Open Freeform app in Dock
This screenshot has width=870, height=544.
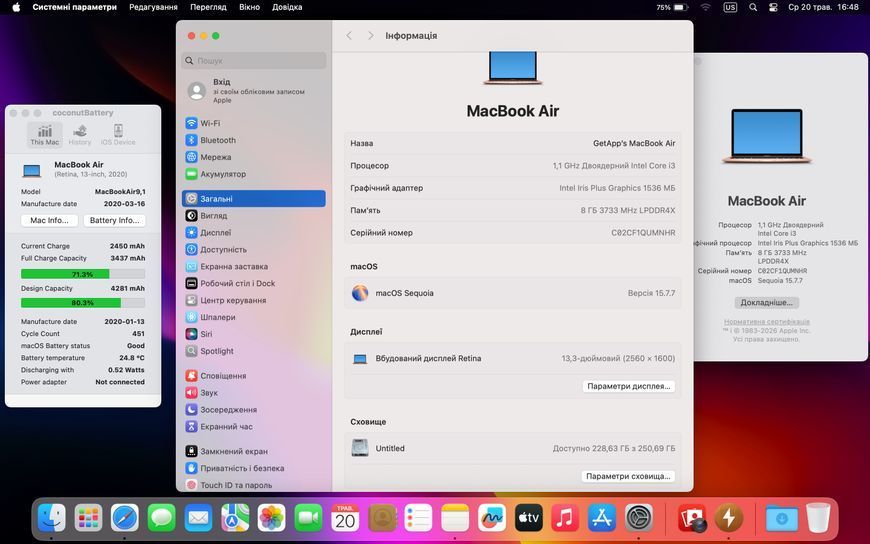tap(492, 518)
